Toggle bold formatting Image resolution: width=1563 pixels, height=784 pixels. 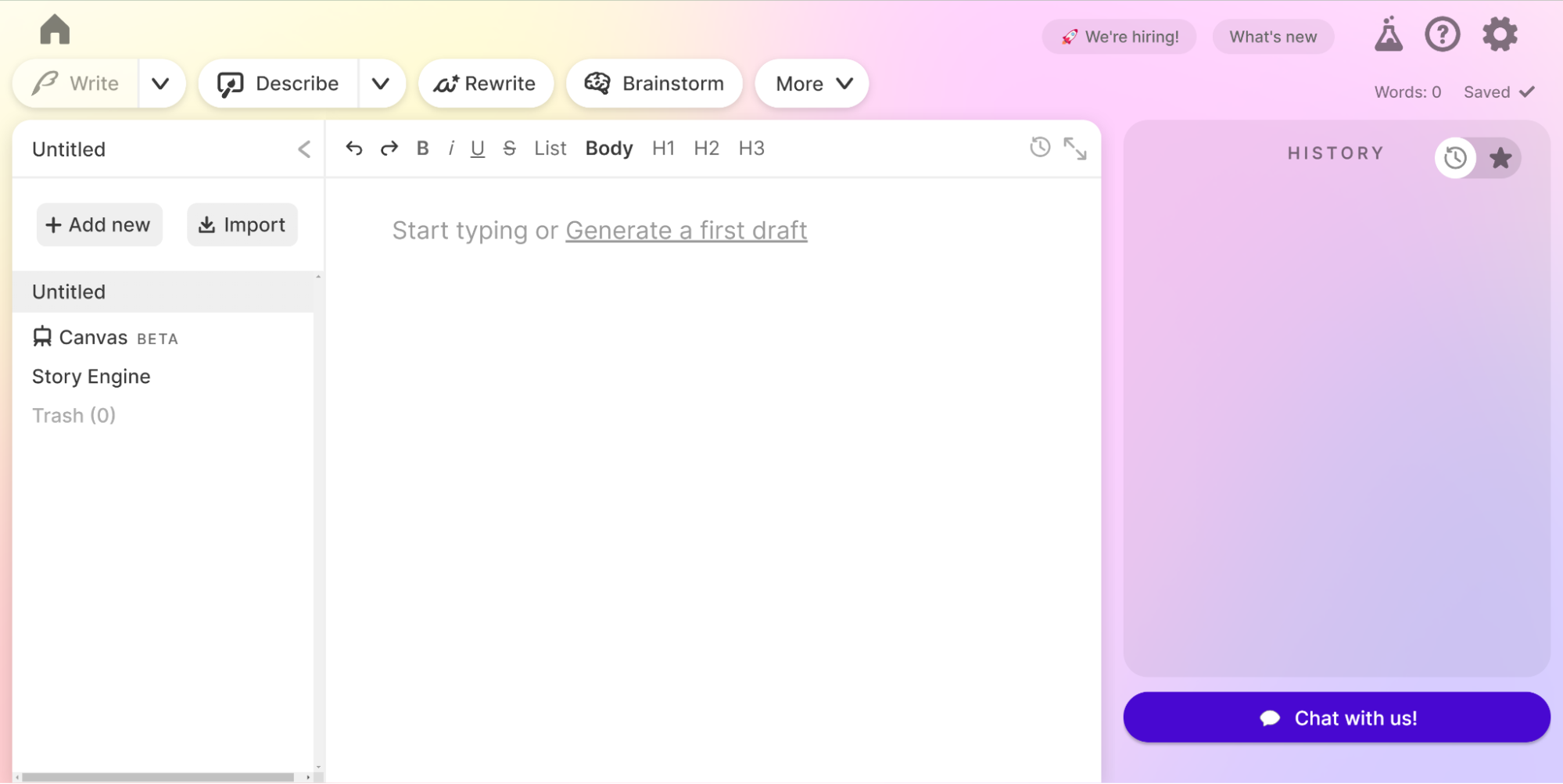[x=422, y=149]
